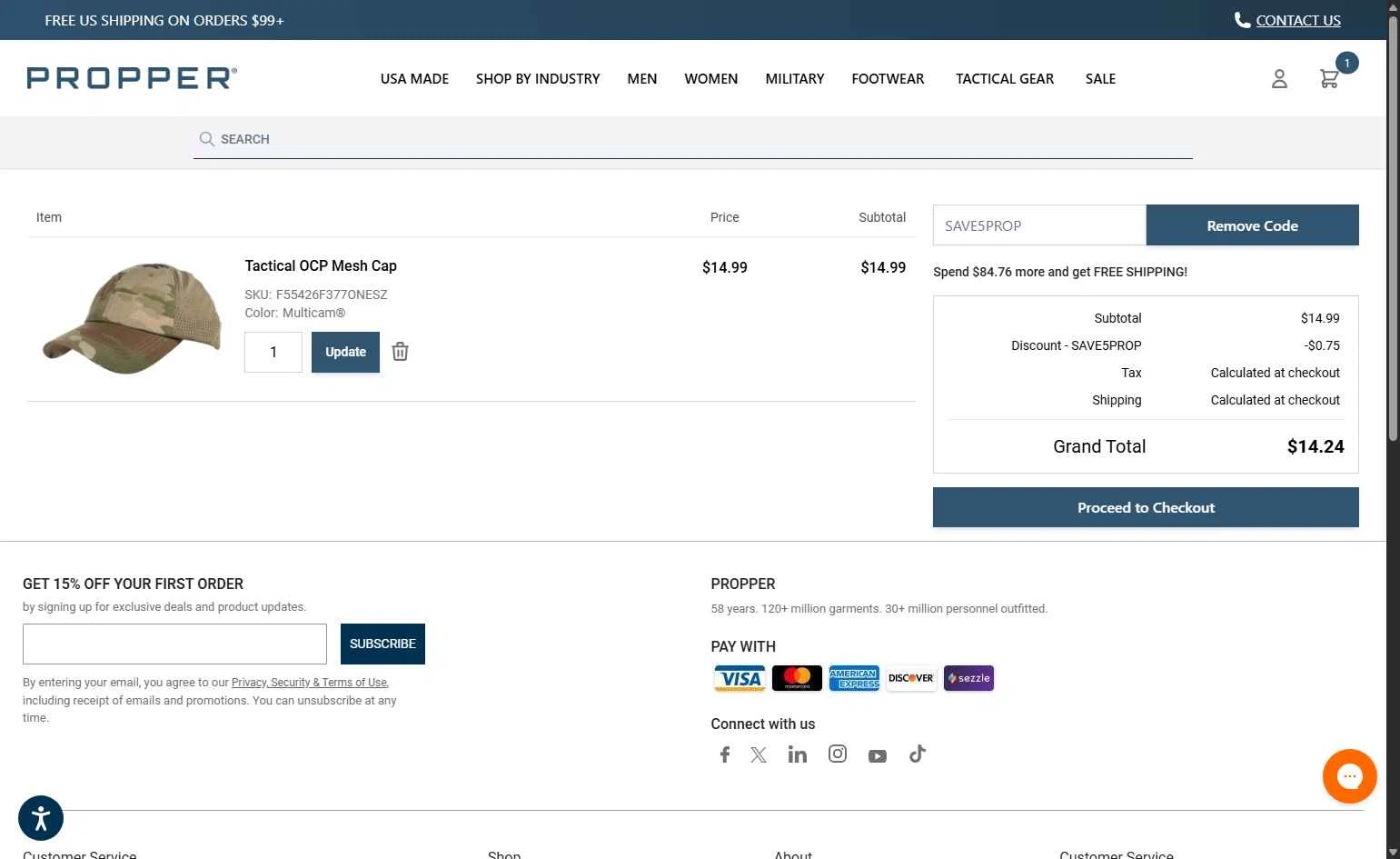The width and height of the screenshot is (1400, 859).
Task: Open the Tactical OCP Mesh Cap product link
Action: 321,265
